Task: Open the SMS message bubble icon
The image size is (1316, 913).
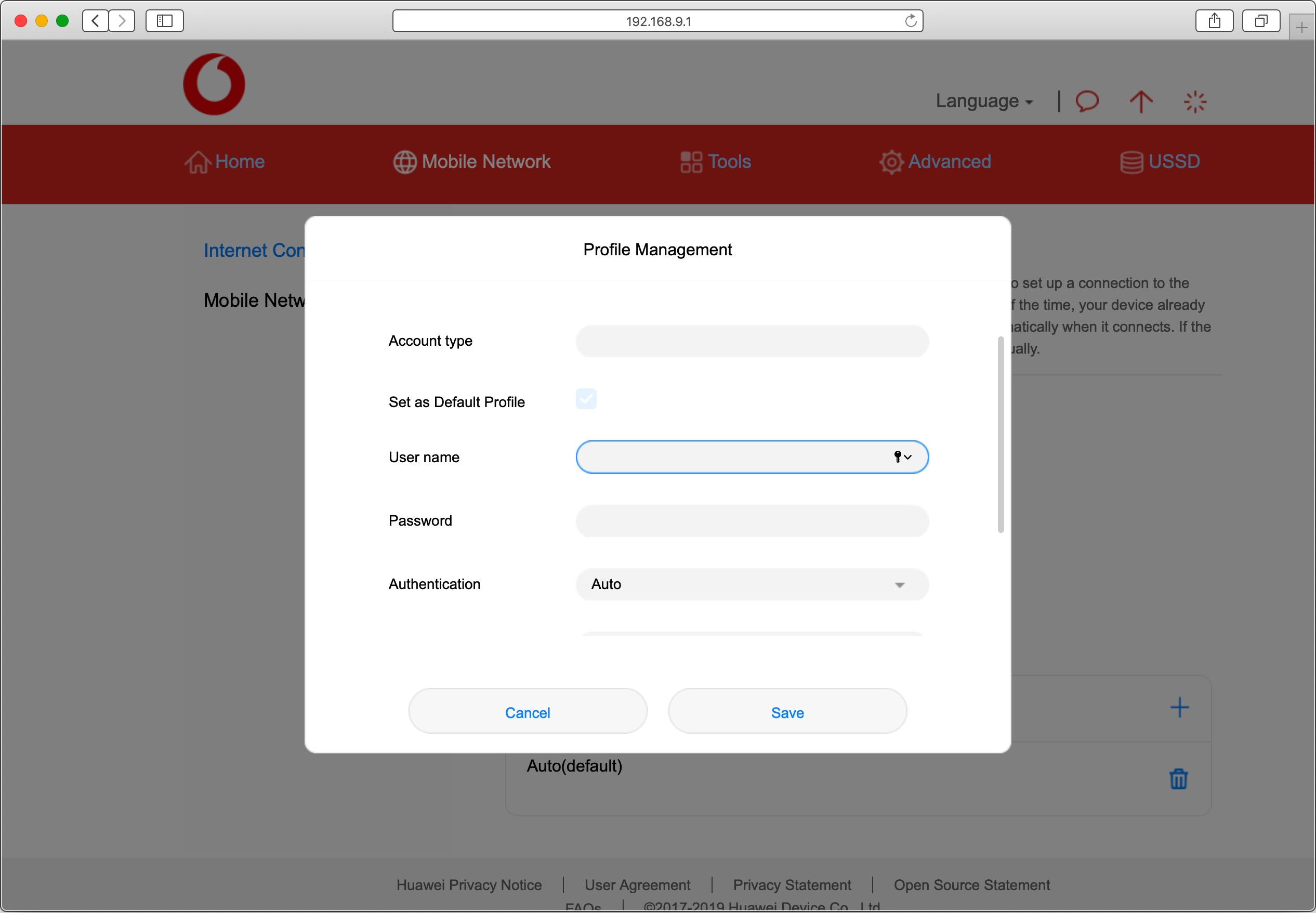Action: (x=1087, y=101)
